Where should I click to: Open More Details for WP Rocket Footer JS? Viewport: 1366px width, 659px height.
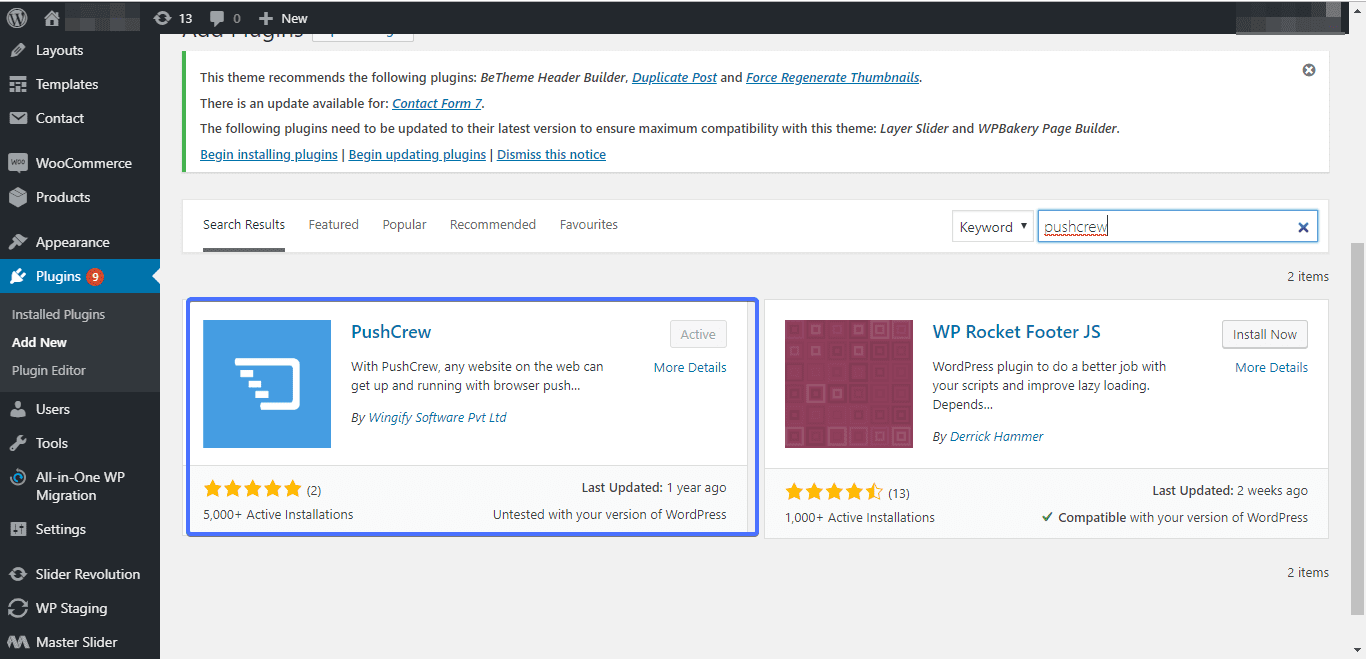point(1271,367)
